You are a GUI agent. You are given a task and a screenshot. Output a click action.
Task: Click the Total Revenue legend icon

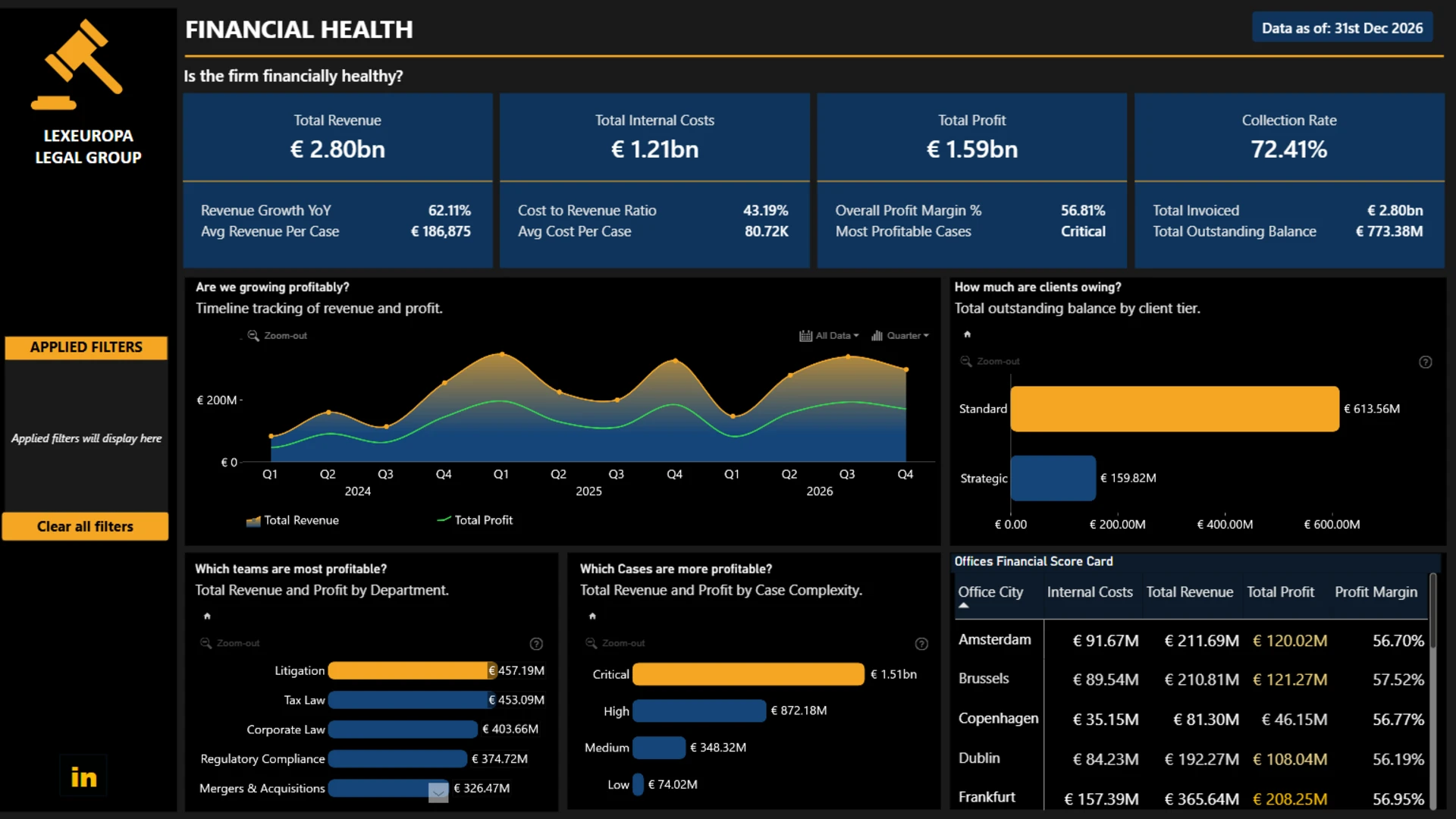click(253, 521)
